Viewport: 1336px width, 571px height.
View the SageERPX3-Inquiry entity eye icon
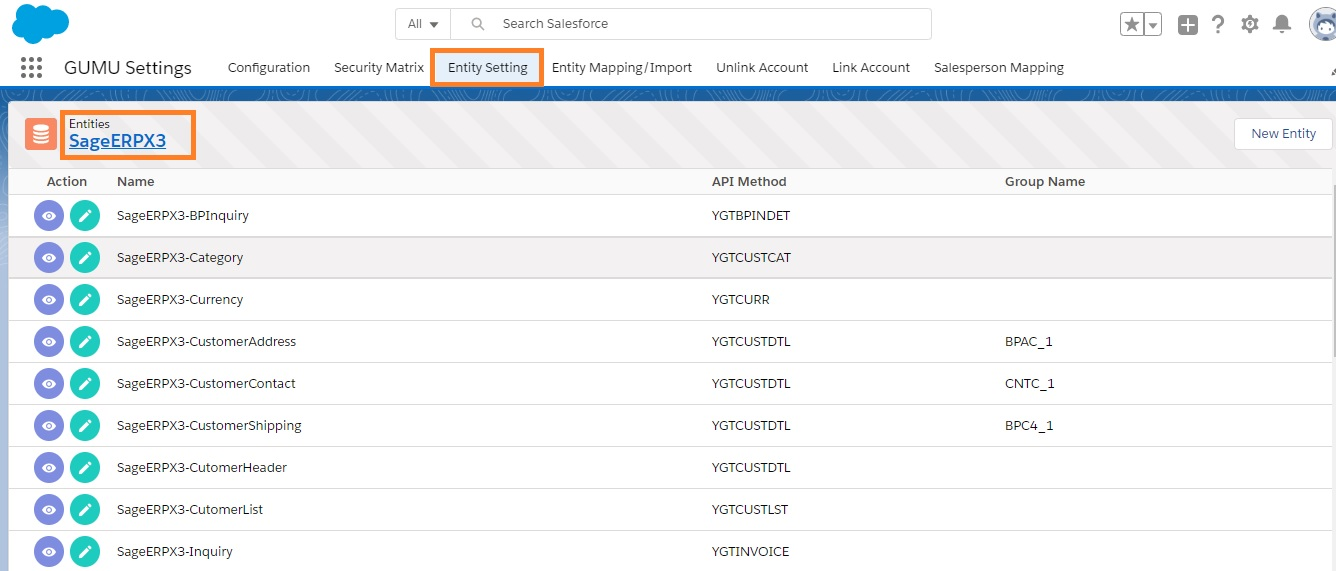49,551
